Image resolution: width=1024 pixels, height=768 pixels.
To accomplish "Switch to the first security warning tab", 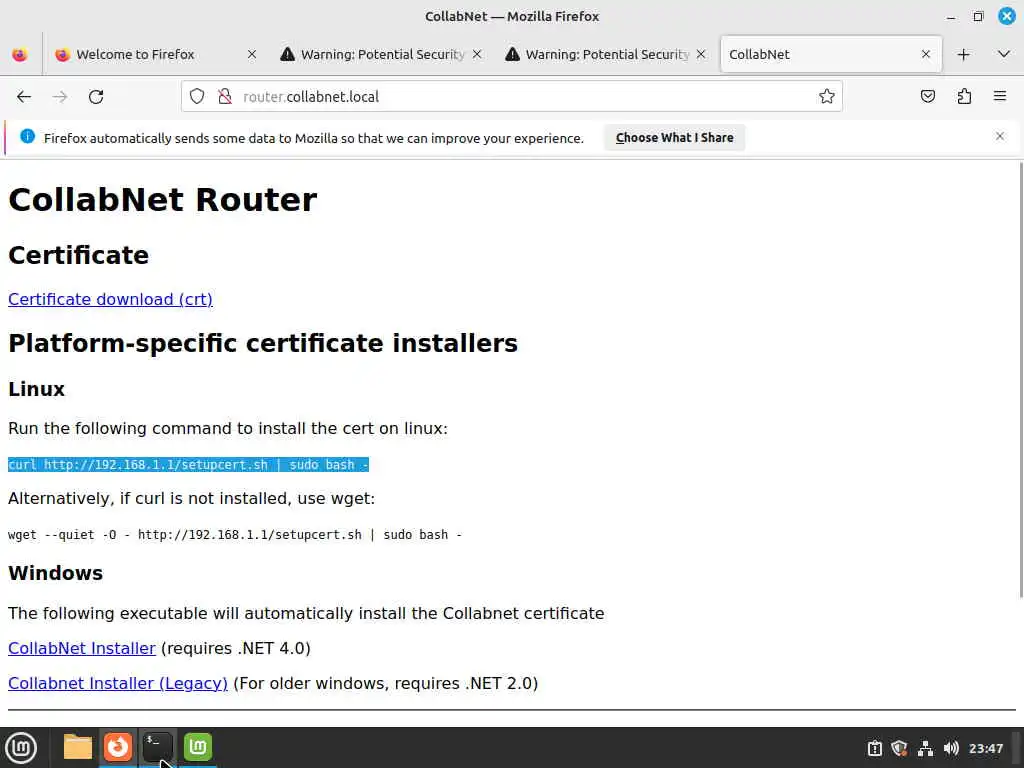I will pos(382,54).
